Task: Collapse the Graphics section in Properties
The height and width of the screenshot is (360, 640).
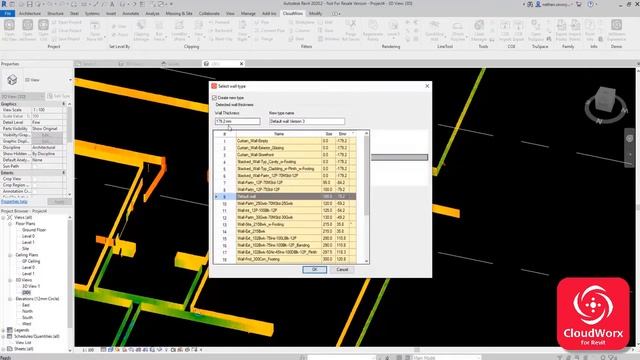Action: tap(63, 104)
